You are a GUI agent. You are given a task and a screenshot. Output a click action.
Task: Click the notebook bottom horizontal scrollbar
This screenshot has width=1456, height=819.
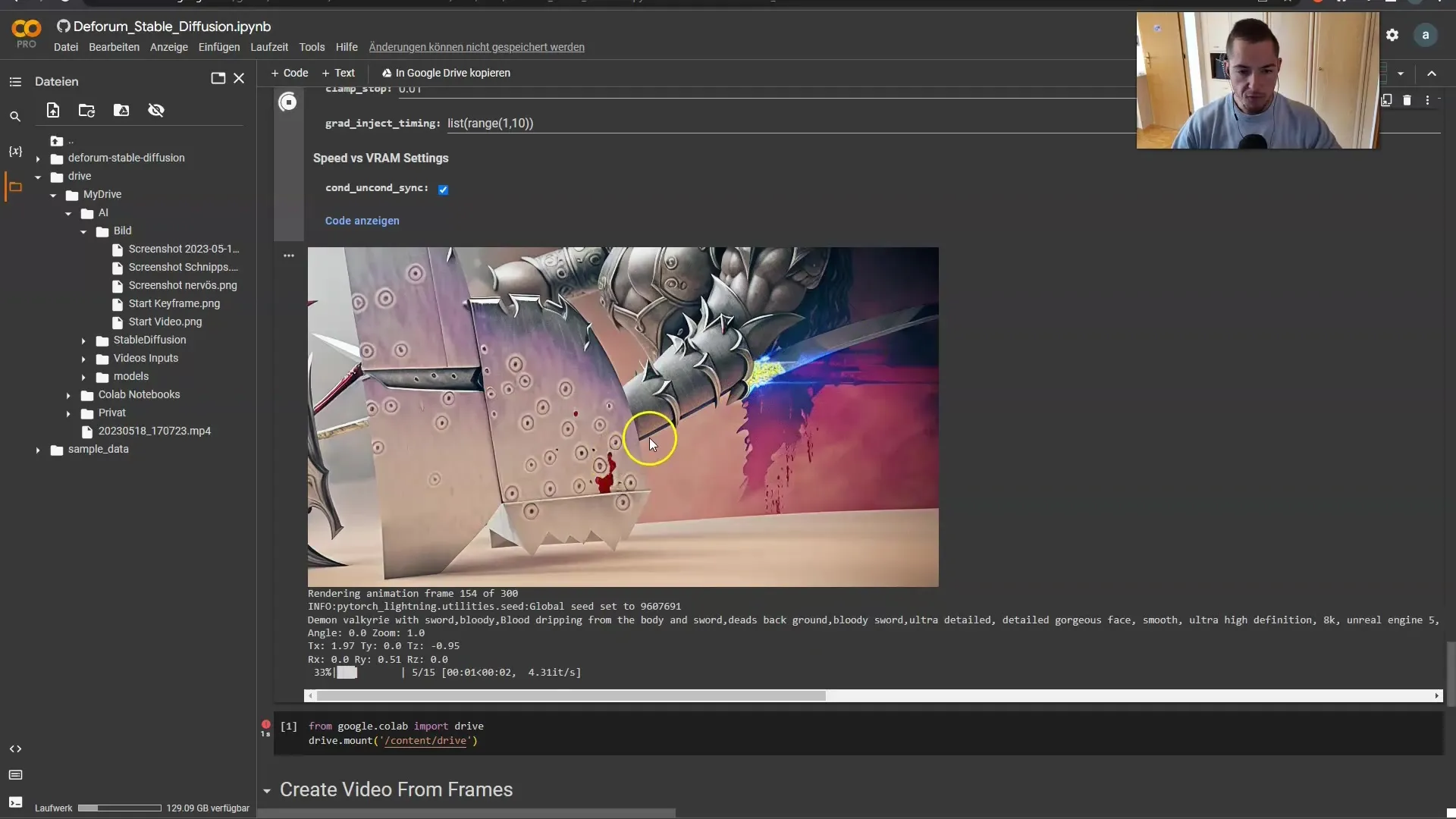(x=466, y=813)
